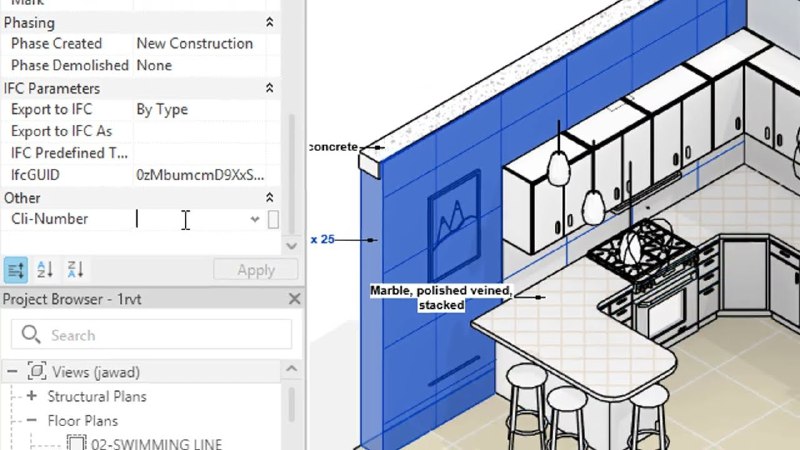Select Phase Created value New Construction

click(x=194, y=44)
